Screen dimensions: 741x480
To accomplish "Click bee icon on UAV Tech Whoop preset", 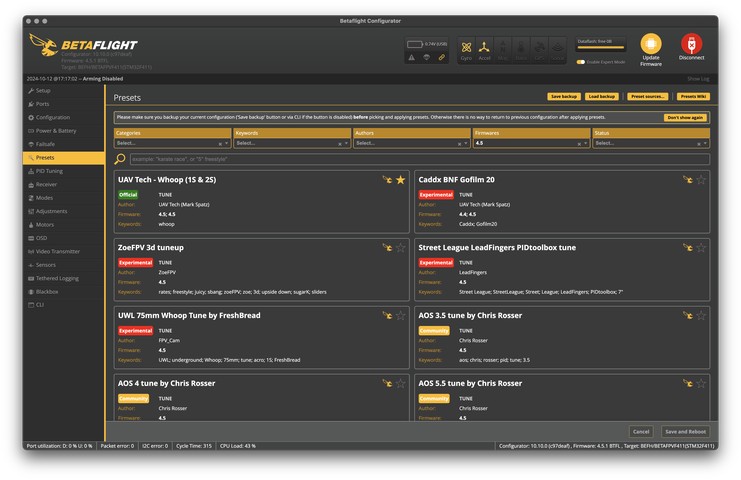I will tap(388, 180).
